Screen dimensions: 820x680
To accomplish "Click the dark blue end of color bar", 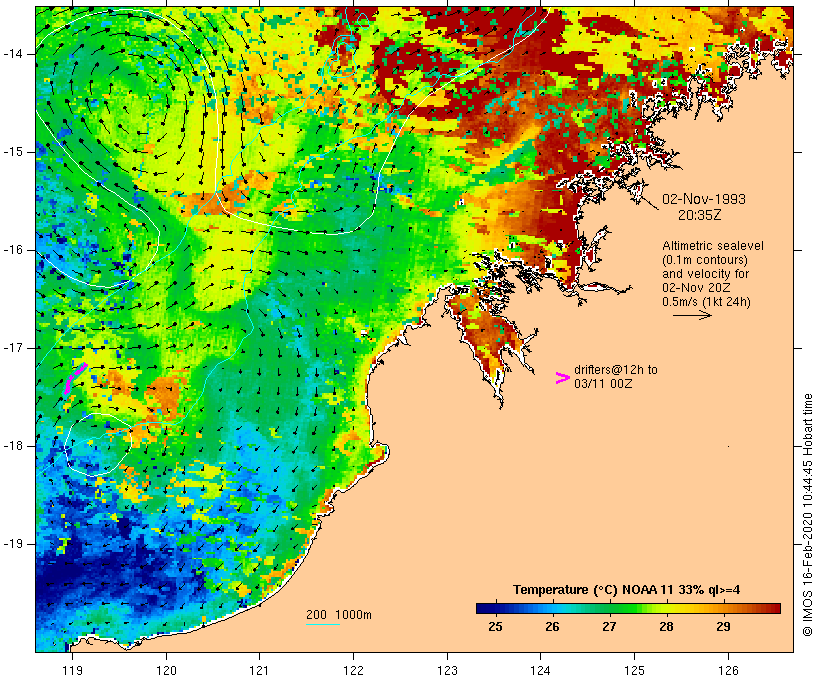I will pyautogui.click(x=484, y=608).
